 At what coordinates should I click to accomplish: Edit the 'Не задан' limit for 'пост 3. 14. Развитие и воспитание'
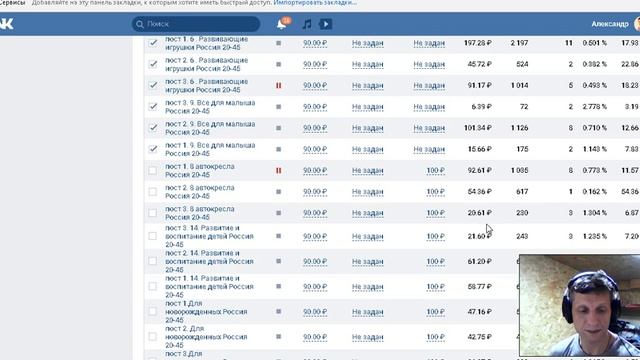coord(367,236)
